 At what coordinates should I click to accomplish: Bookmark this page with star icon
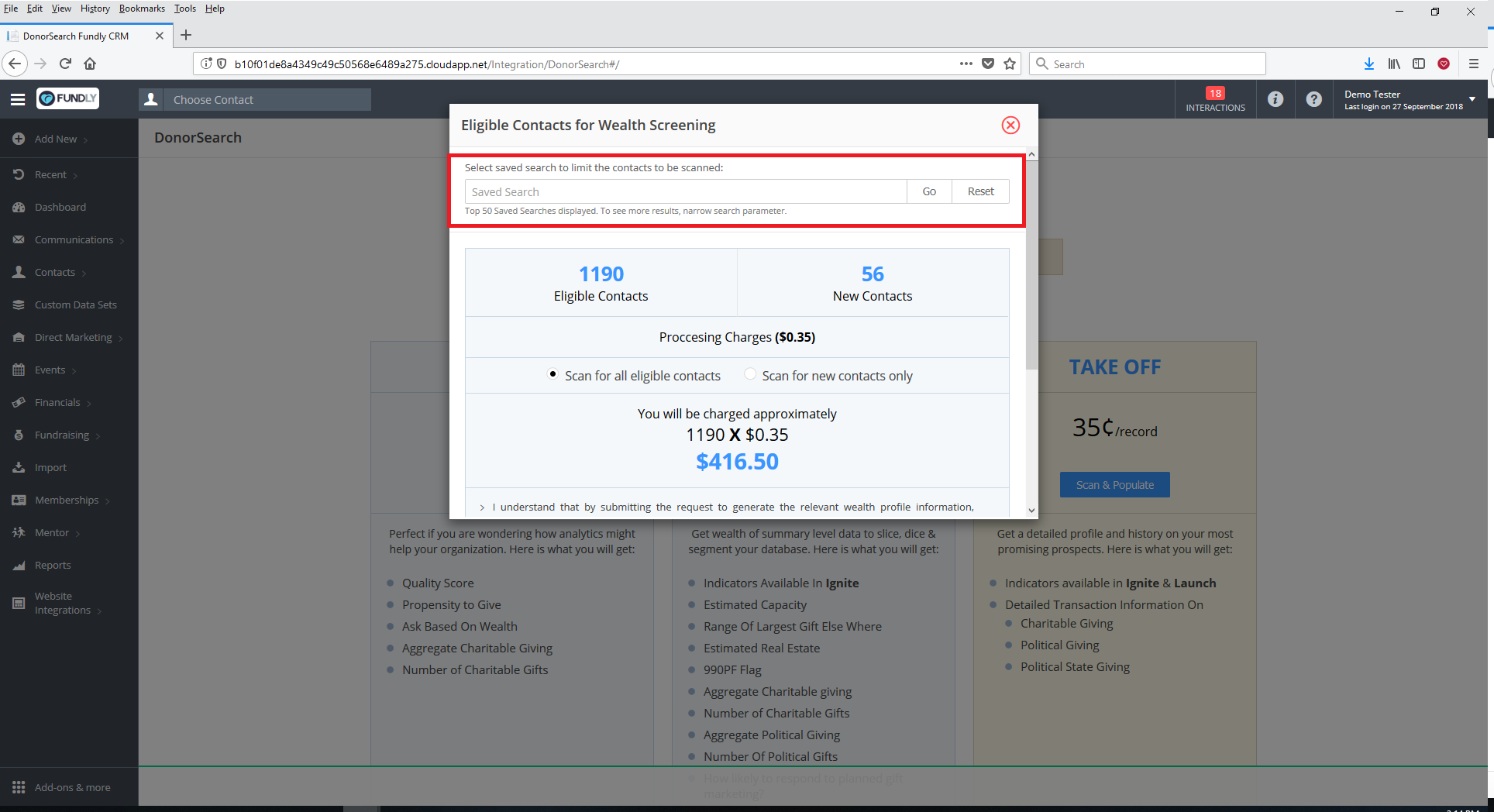[x=1010, y=64]
